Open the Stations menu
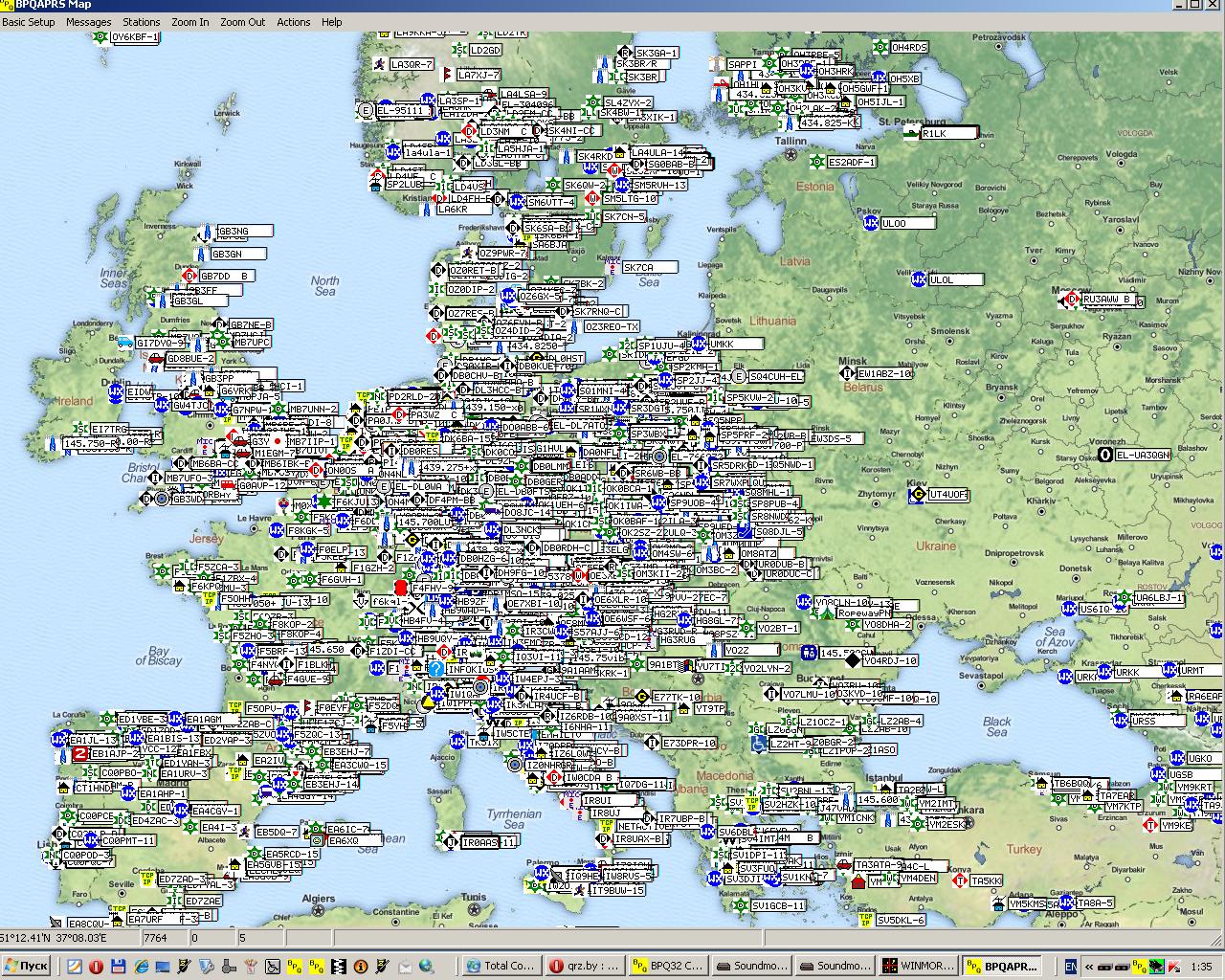Screen dimensions: 1225x980 pos(141,22)
